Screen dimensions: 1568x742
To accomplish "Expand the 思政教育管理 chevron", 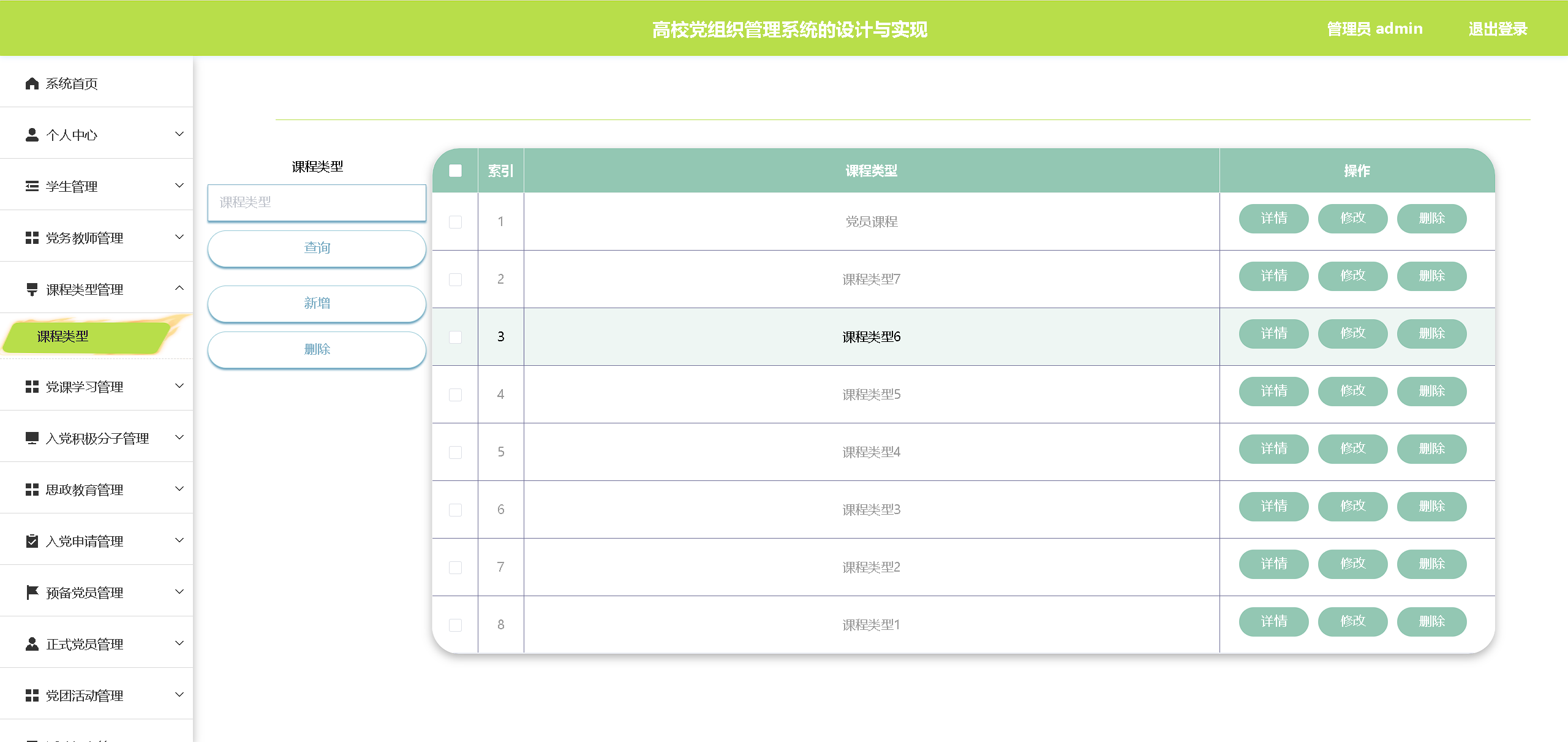I will [179, 489].
